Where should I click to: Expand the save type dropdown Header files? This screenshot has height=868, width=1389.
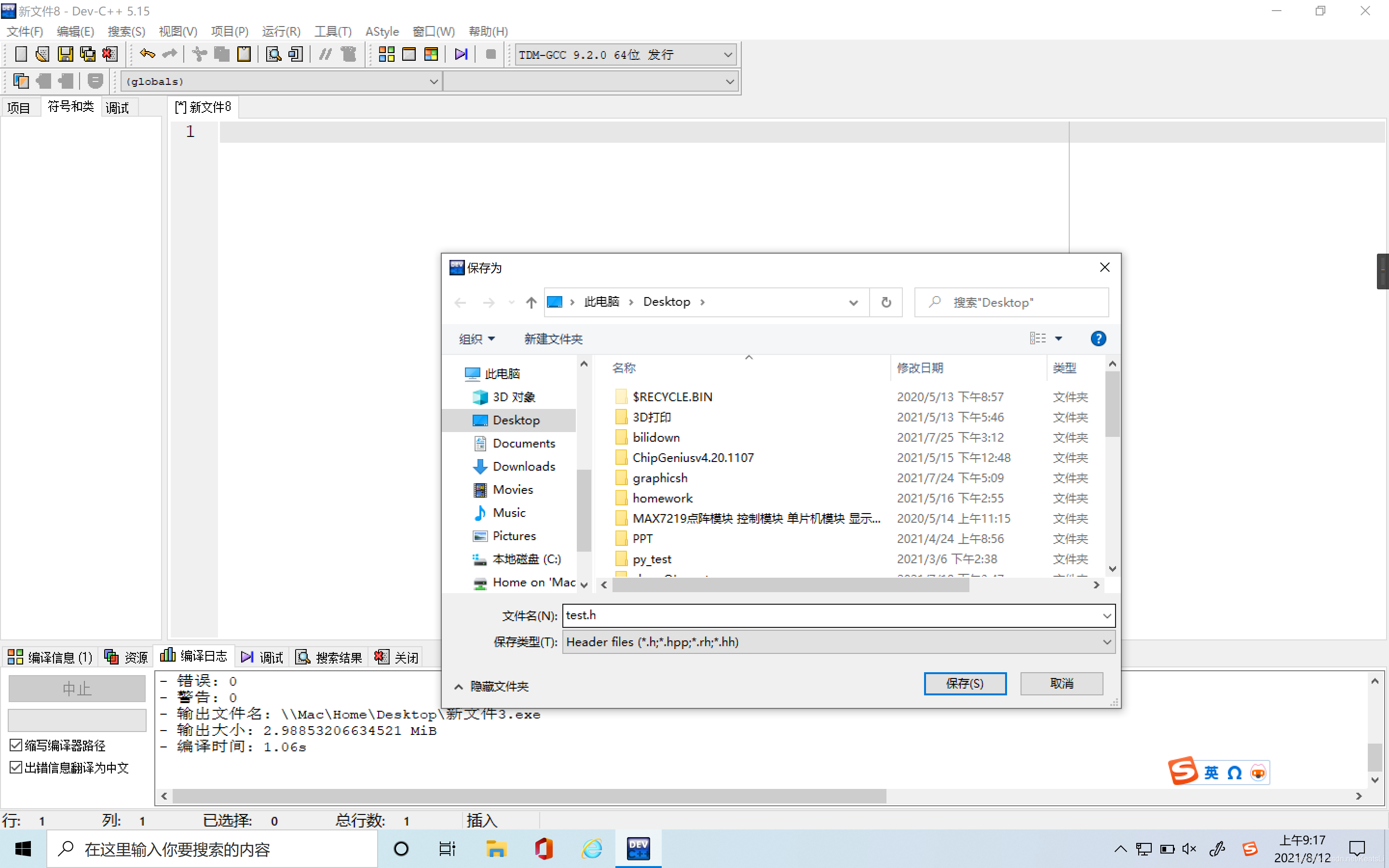1107,642
